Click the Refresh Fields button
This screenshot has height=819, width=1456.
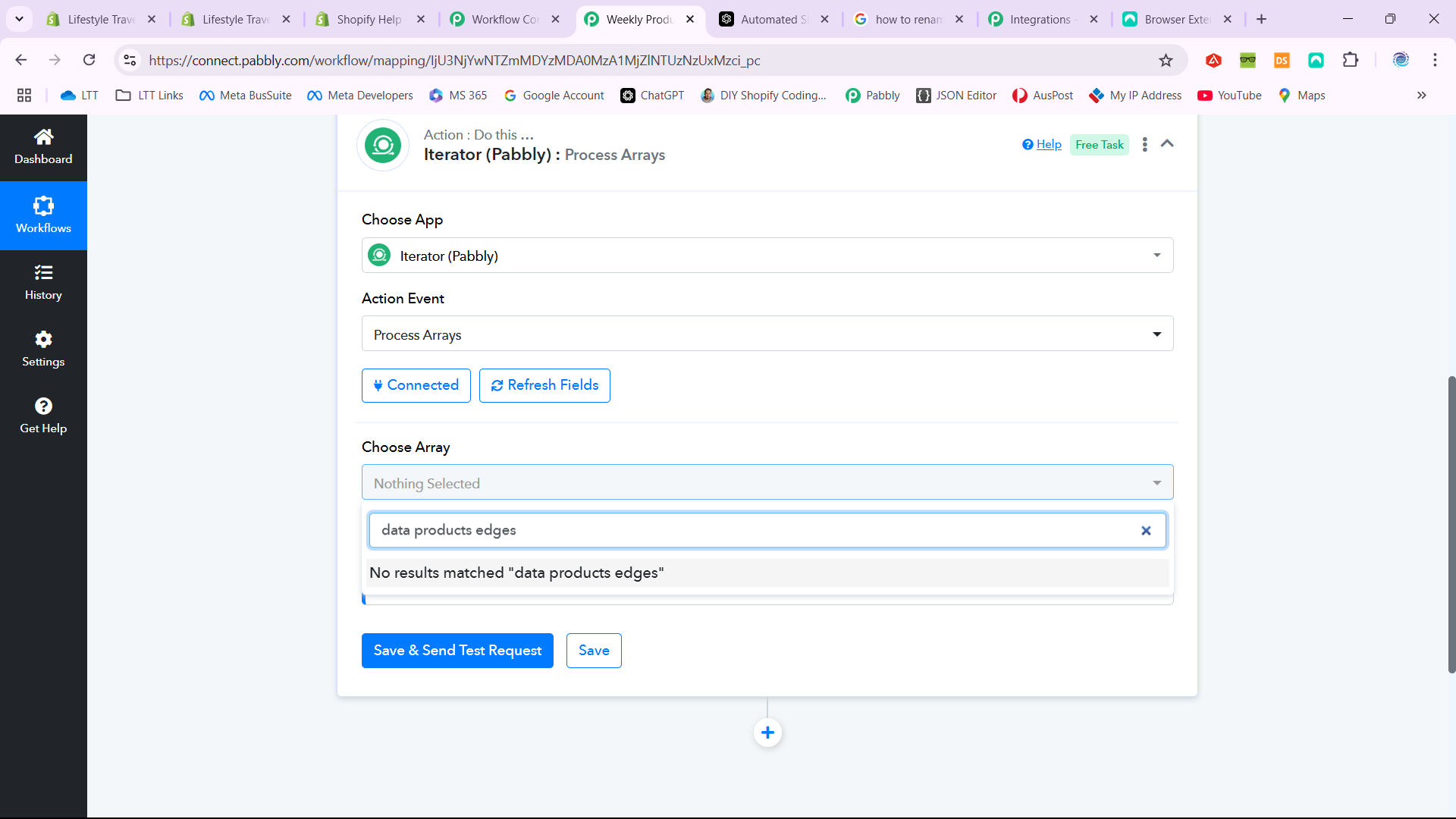pos(545,385)
